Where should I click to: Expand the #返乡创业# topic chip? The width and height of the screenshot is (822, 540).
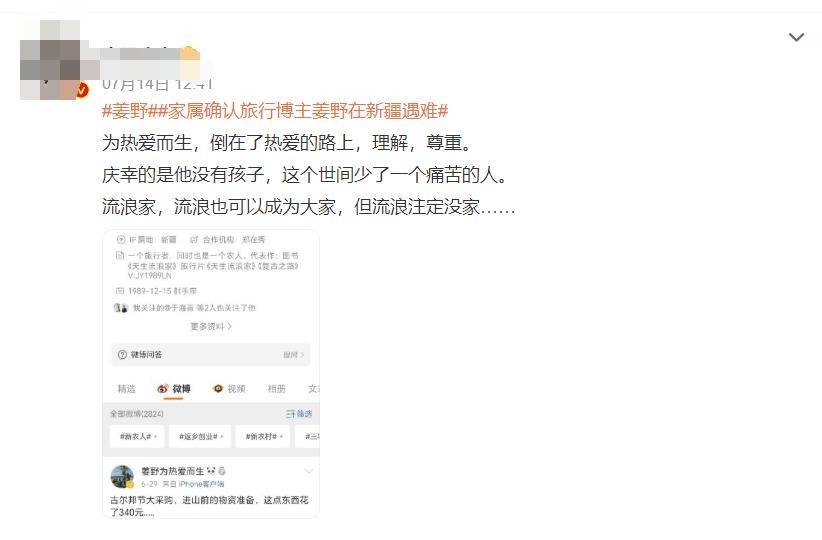point(200,436)
